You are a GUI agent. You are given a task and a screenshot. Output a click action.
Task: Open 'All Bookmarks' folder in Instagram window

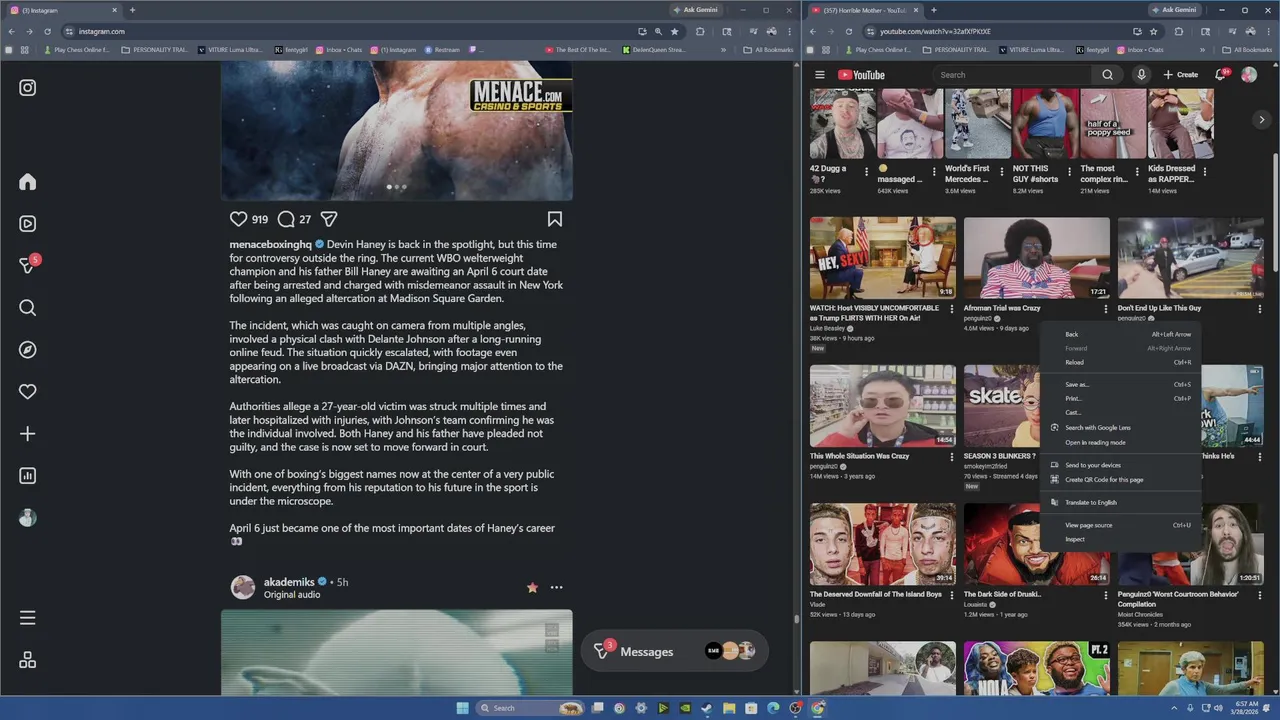coord(768,49)
